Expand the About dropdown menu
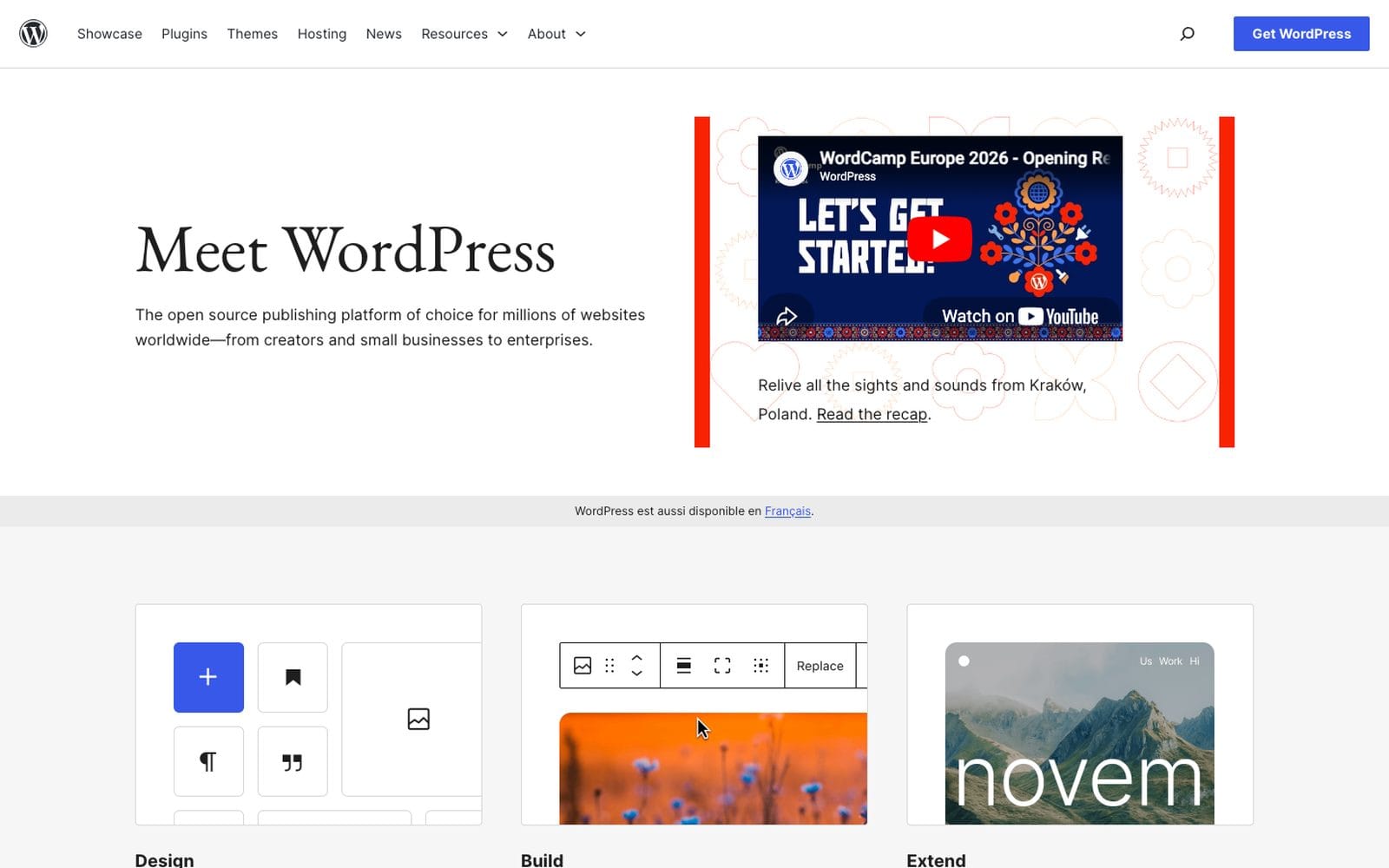This screenshot has width=1389, height=868. (556, 34)
